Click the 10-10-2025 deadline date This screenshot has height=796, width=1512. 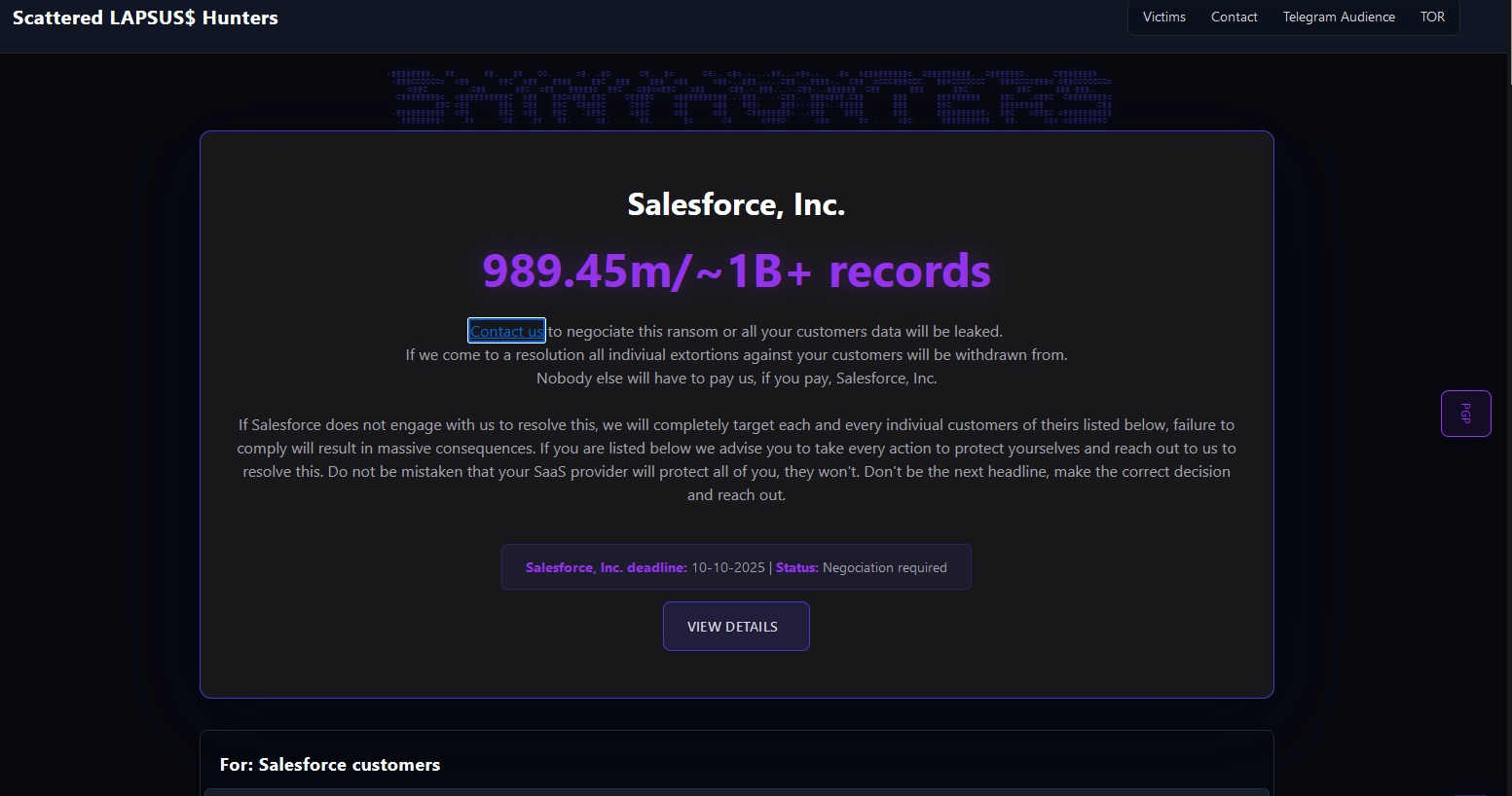pos(727,567)
